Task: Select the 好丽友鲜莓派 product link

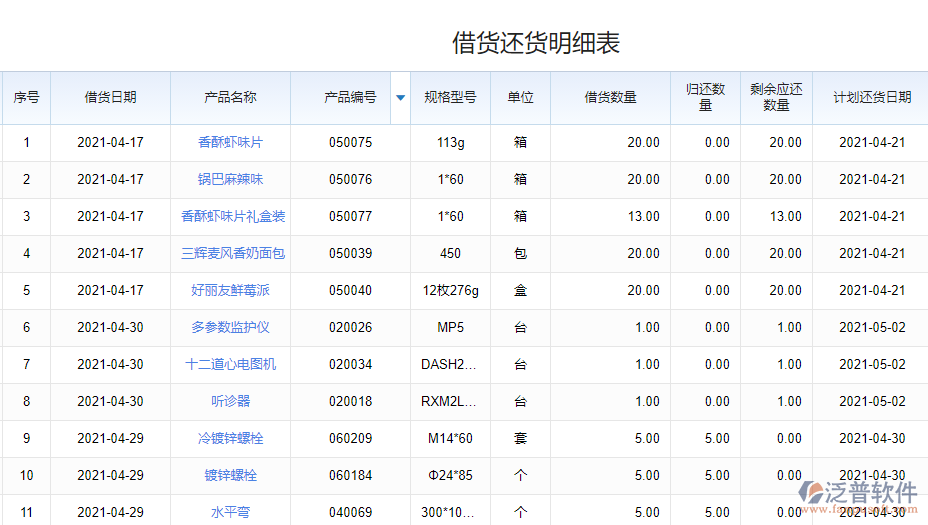Action: (x=230, y=291)
